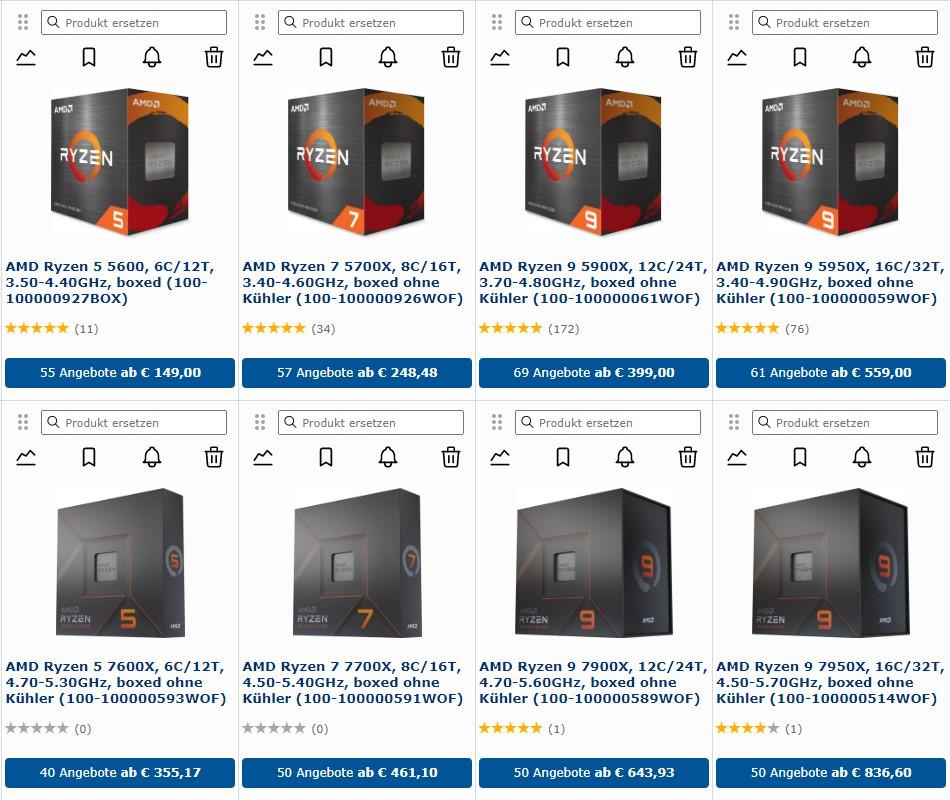950x800 pixels.
Task: Bookmark the Ryzen 9 7900X
Action: pyautogui.click(x=563, y=457)
